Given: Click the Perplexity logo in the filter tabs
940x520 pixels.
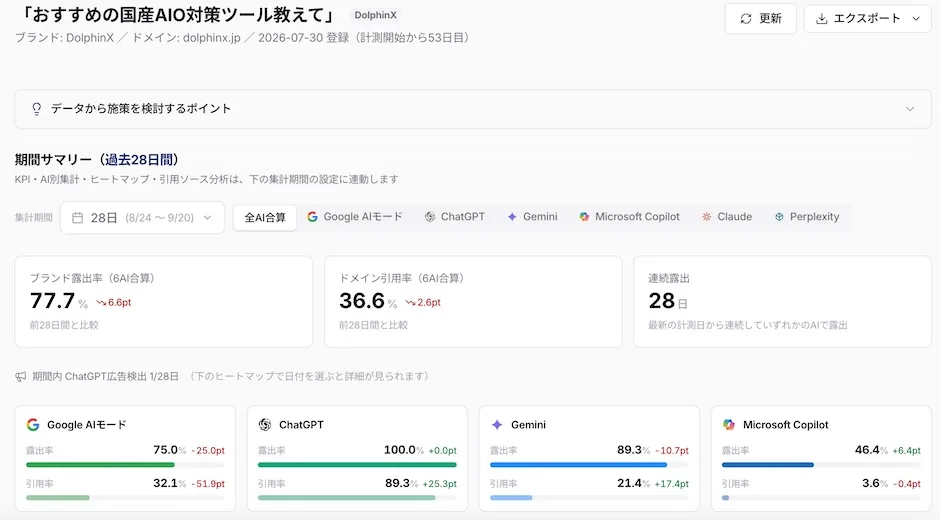Looking at the screenshot, I should [779, 217].
